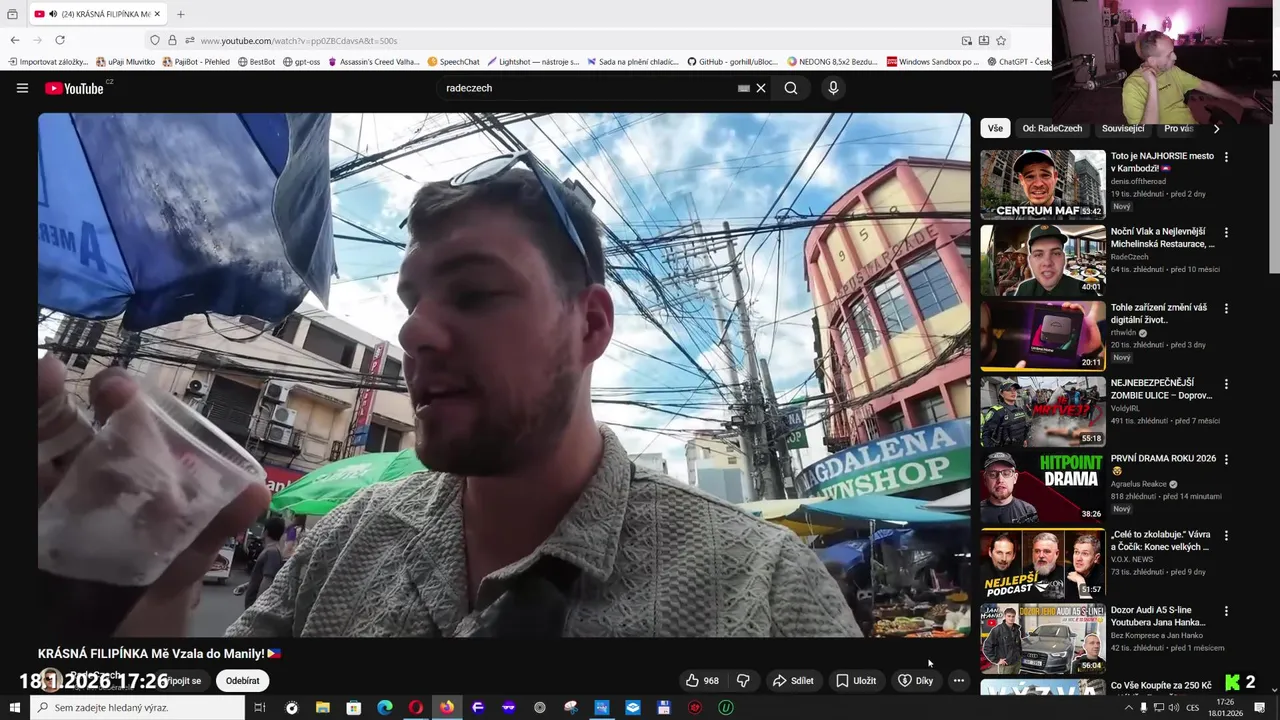Open more actions menu under video
The width and height of the screenshot is (1280, 720).
pos(958,680)
